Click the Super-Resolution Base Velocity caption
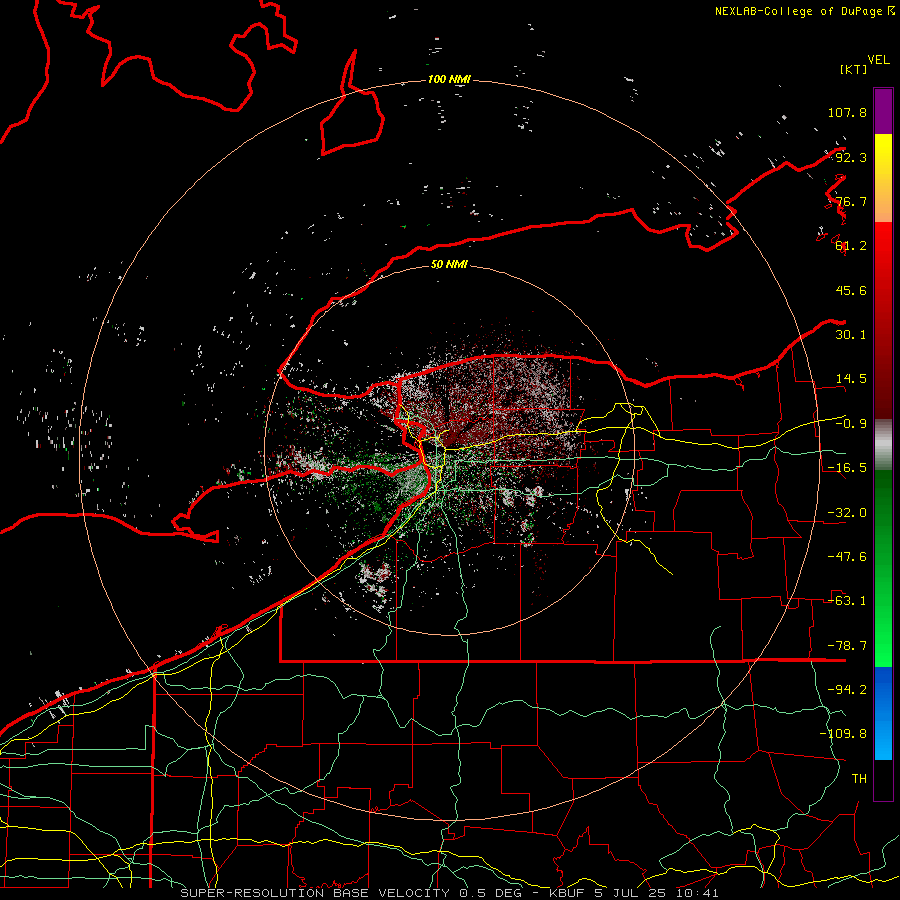 449,893
